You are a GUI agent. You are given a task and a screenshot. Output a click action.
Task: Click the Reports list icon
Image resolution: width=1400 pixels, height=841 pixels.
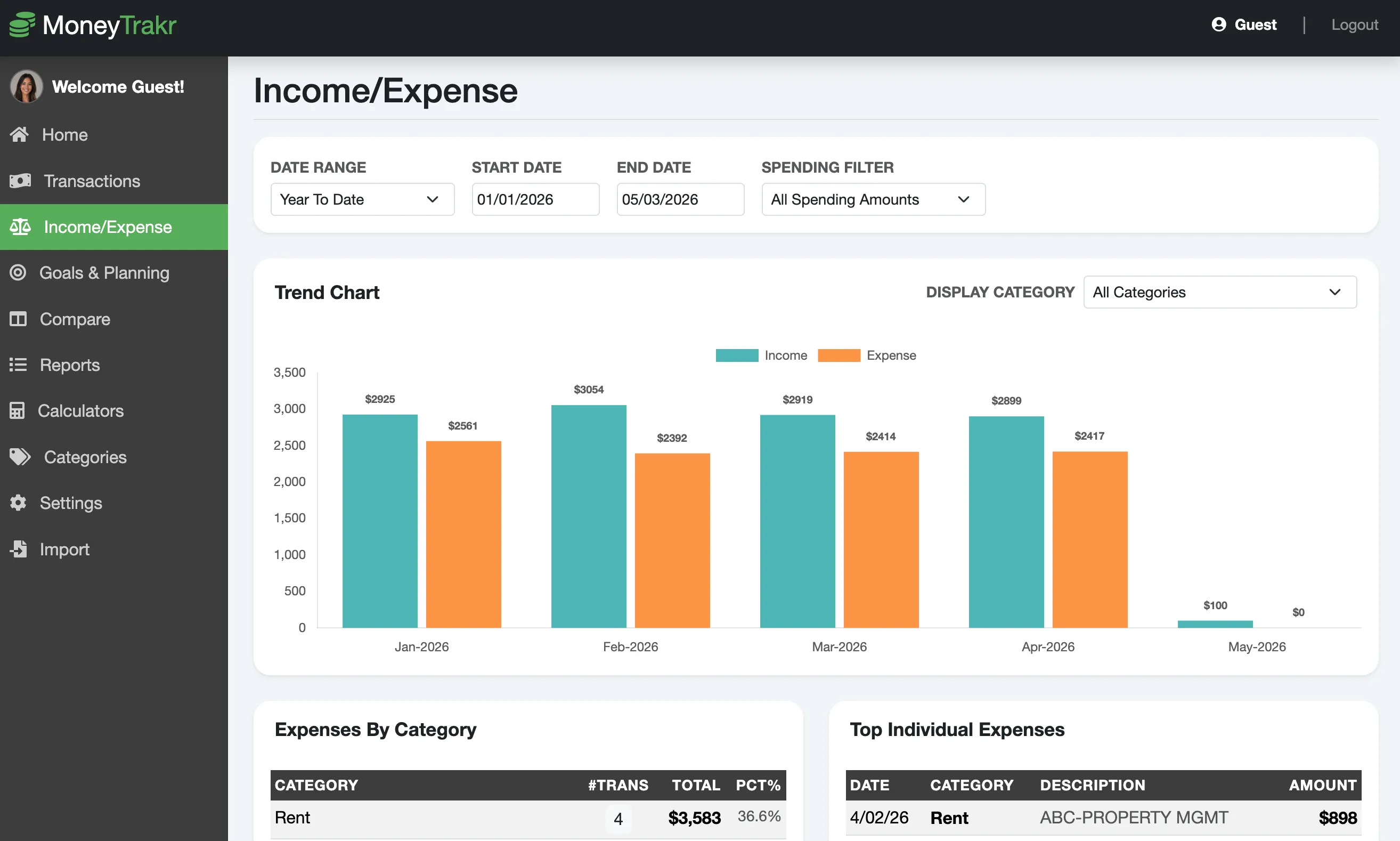point(18,365)
